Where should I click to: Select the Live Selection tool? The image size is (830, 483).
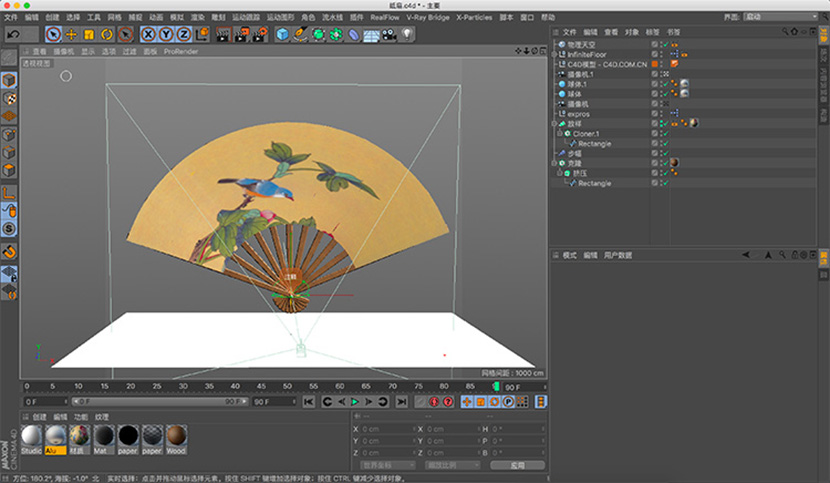53,34
